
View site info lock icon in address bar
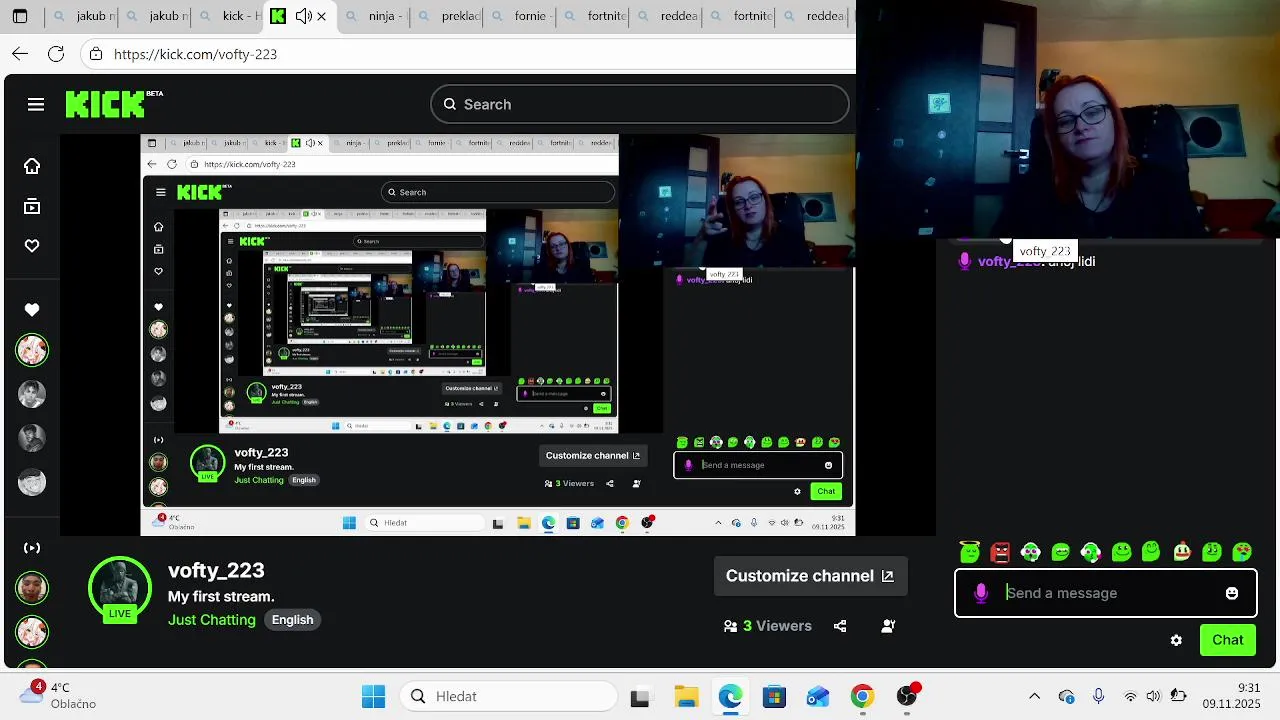95,54
